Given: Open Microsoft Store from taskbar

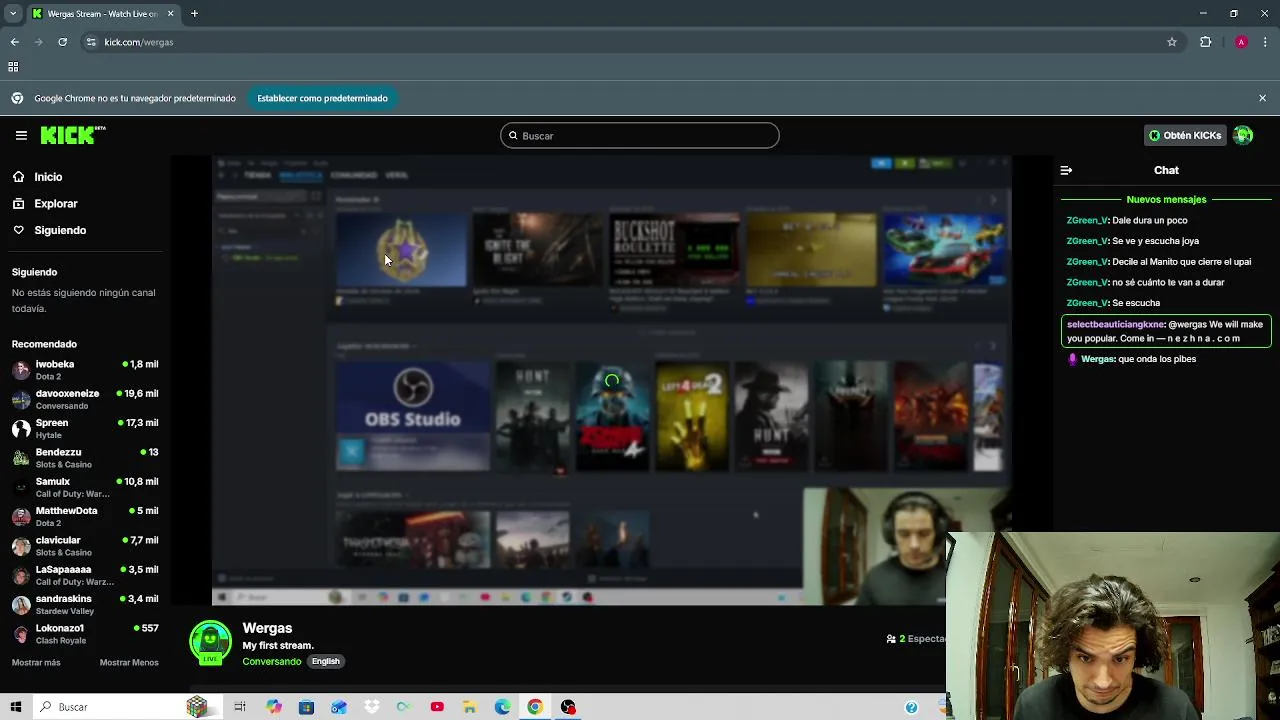Looking at the screenshot, I should click(x=306, y=707).
